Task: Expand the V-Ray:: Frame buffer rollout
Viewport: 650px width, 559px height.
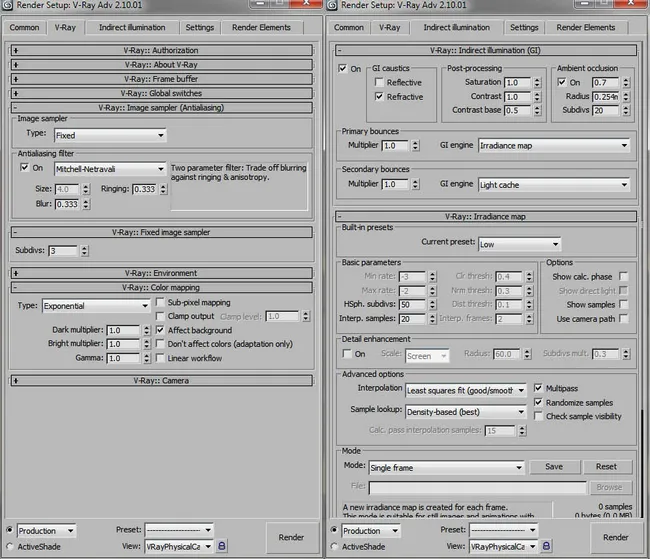Action: (x=162, y=79)
